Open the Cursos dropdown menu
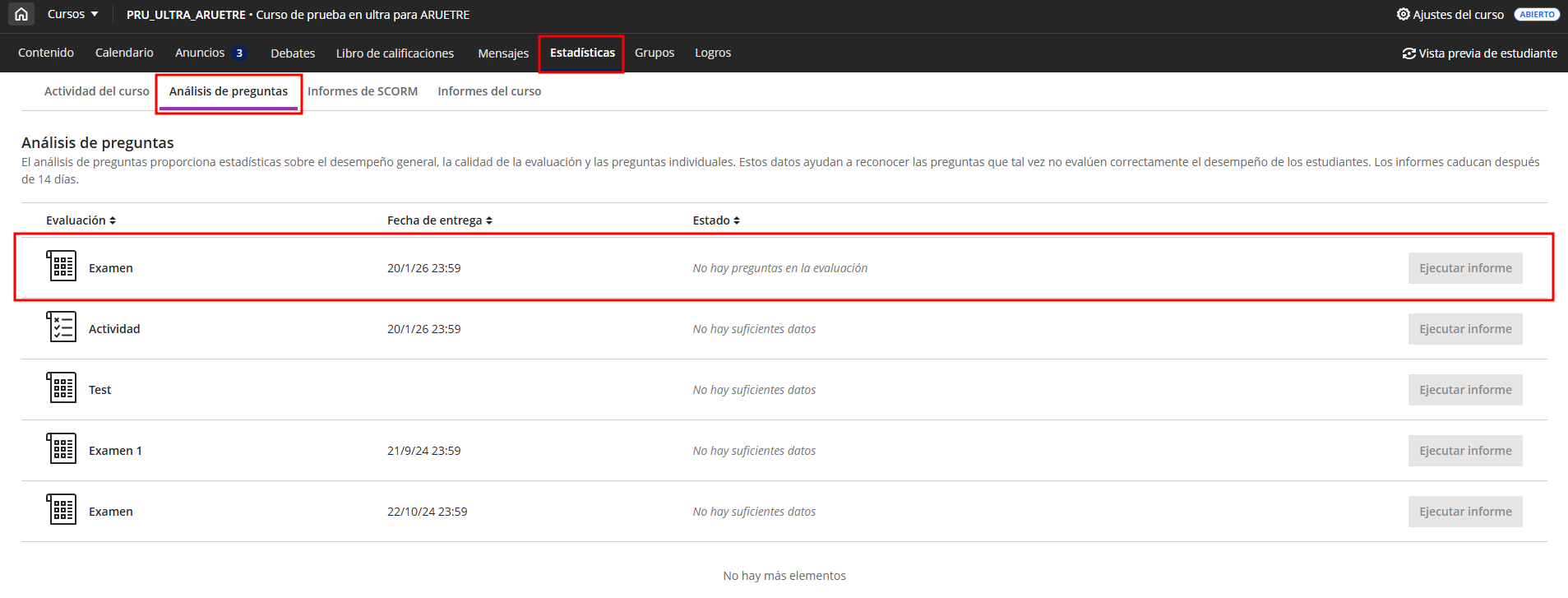1568x598 pixels. 72,15
